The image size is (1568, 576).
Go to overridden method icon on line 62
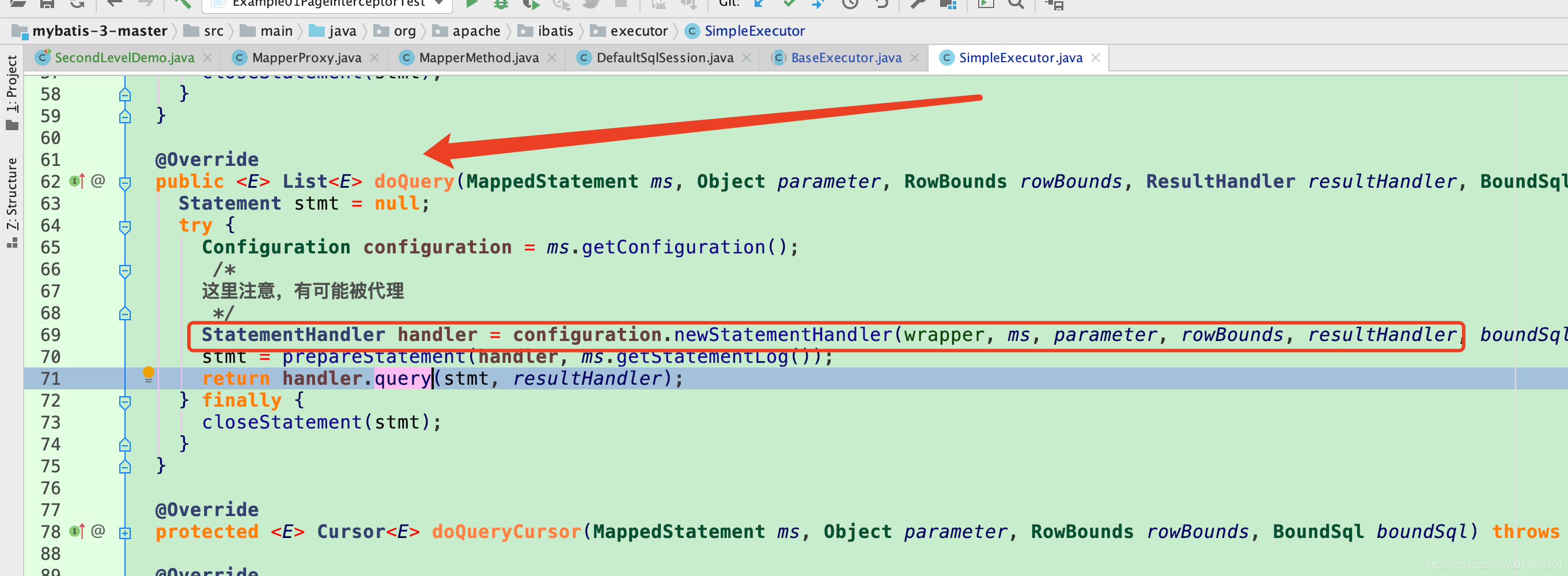coord(77,181)
